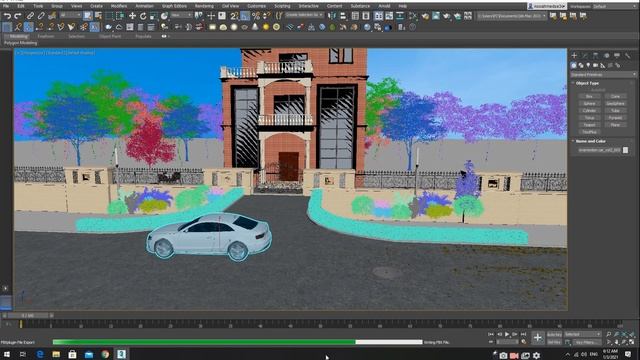This screenshot has height=360, width=640.
Task: Toggle Window/Crossing selection mode
Action: tap(120, 16)
